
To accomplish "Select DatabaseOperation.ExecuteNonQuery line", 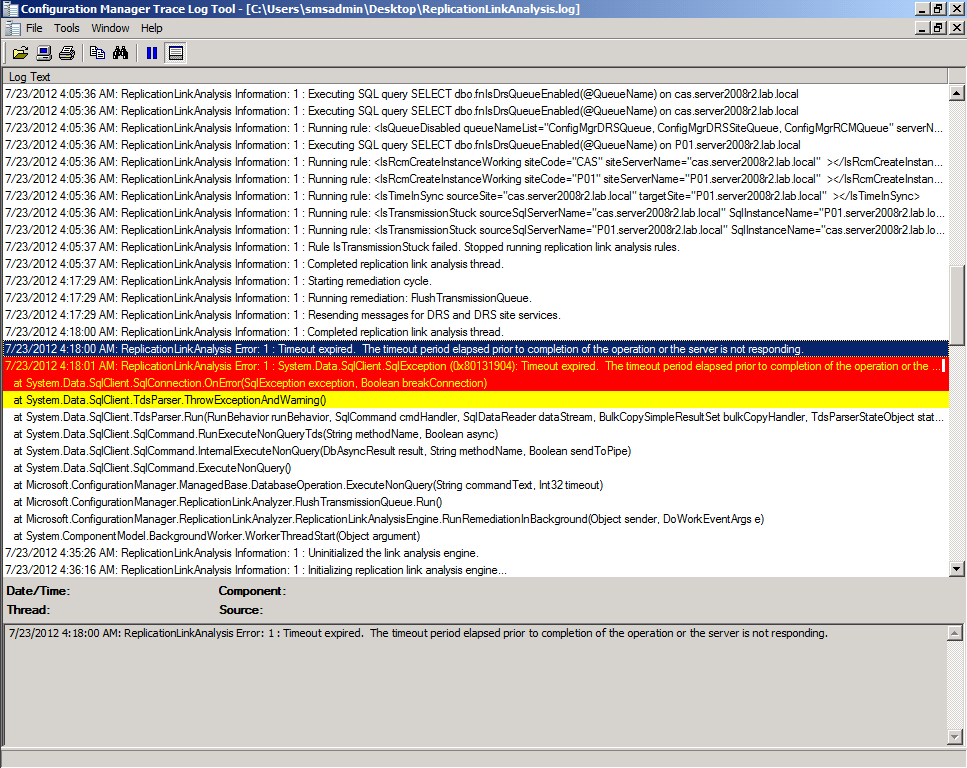I will pyautogui.click(x=475, y=485).
